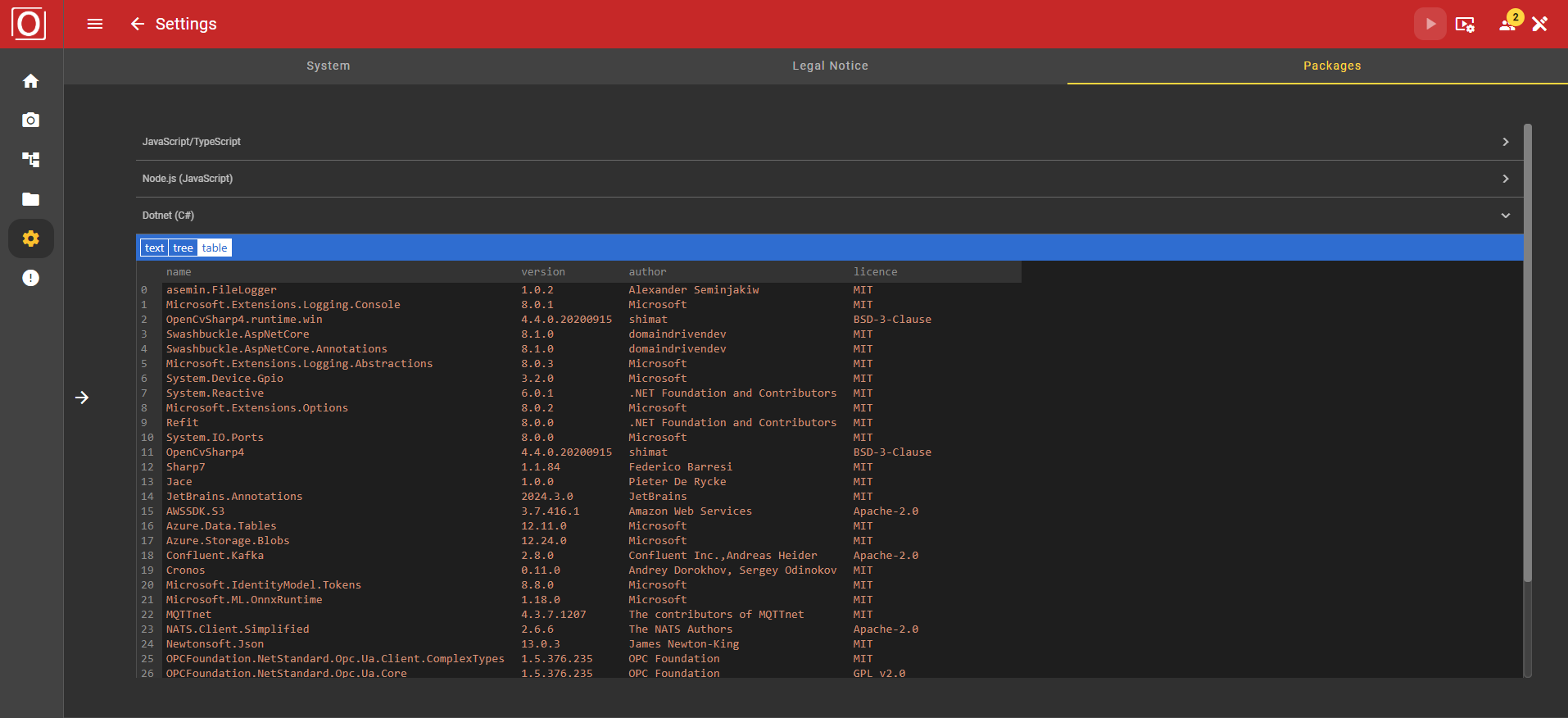Click the Sharp7 package name
The height and width of the screenshot is (718, 1568).
pyautogui.click(x=186, y=467)
